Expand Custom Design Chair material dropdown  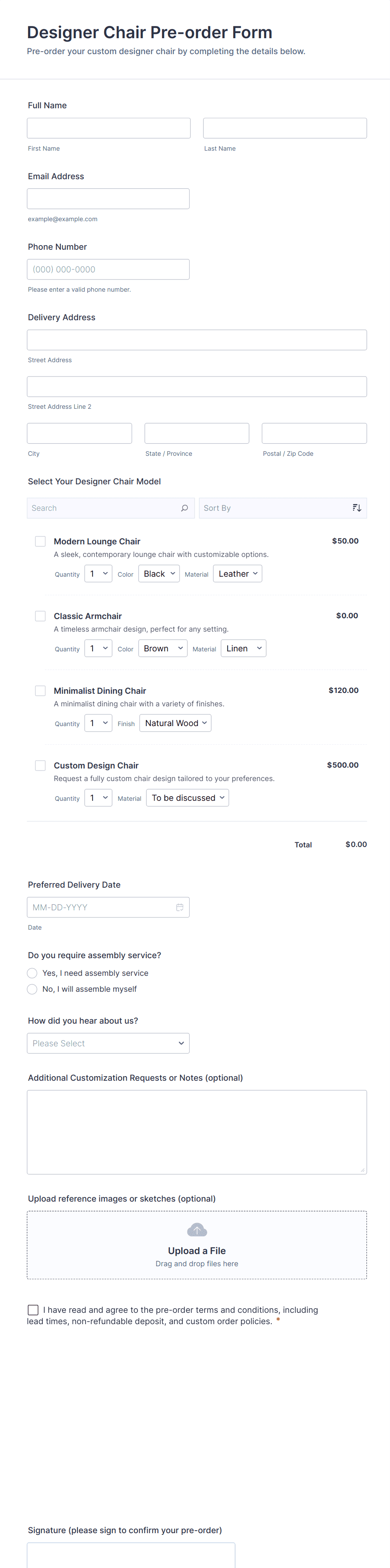(187, 798)
